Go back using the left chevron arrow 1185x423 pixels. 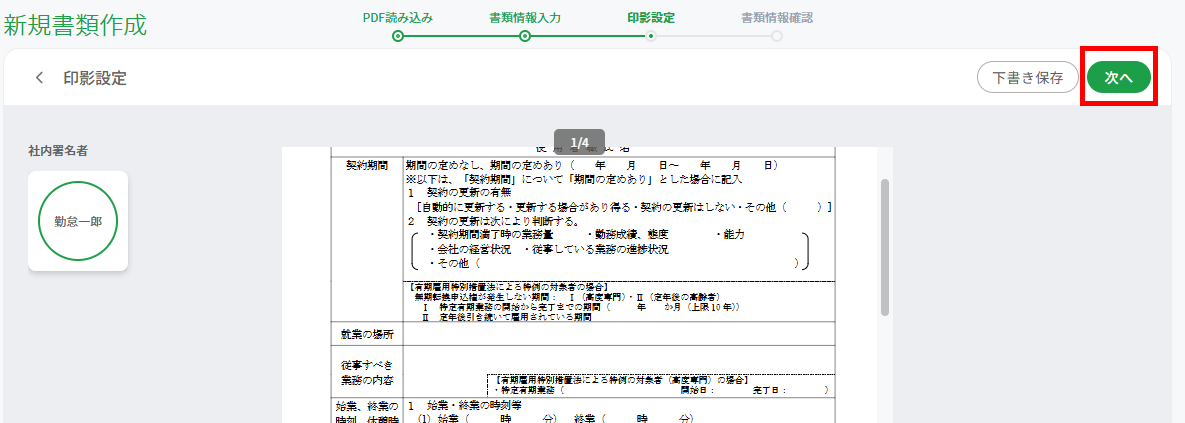40,78
